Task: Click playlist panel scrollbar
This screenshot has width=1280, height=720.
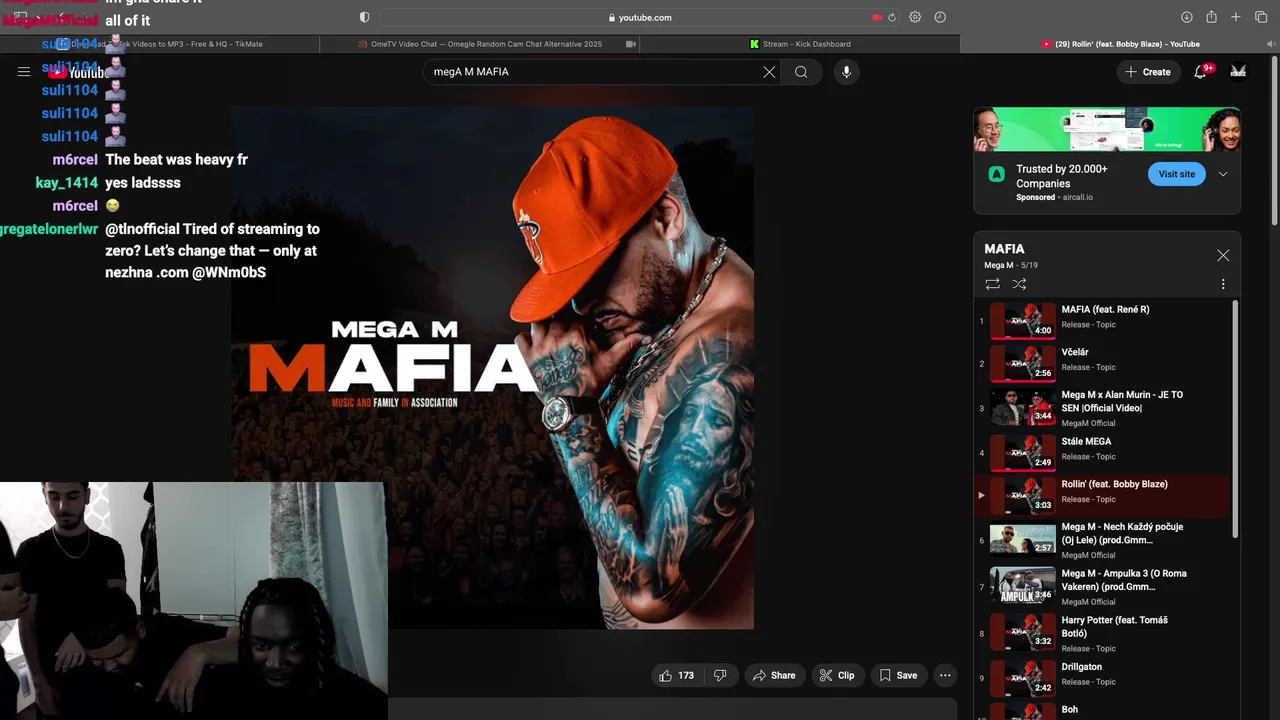Action: tap(1235, 418)
